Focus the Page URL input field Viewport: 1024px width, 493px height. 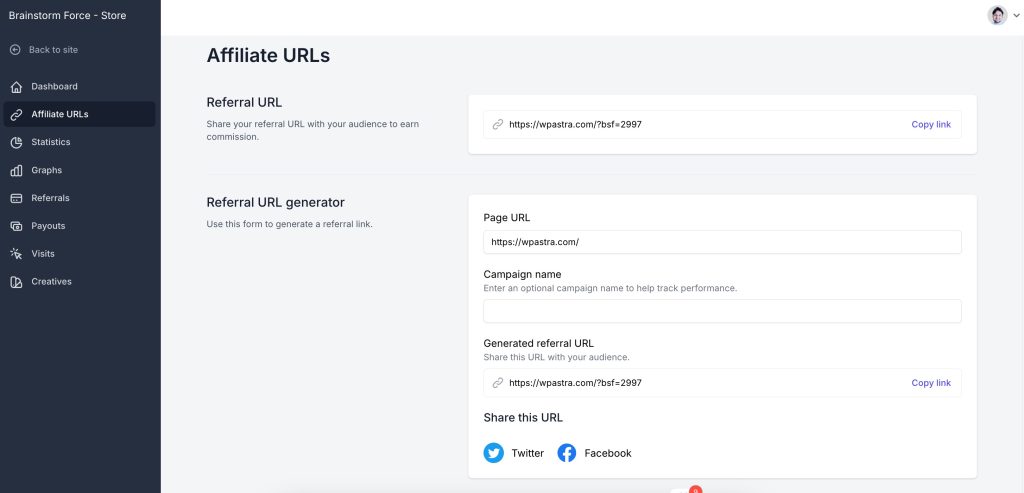722,242
